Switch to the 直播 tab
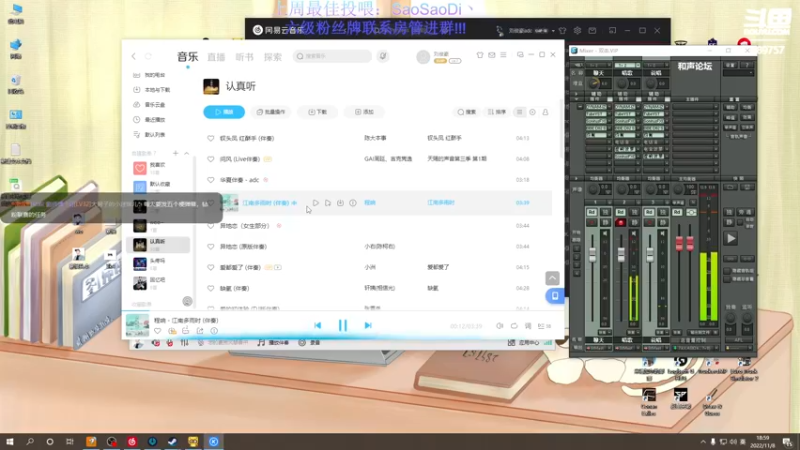 [216, 57]
